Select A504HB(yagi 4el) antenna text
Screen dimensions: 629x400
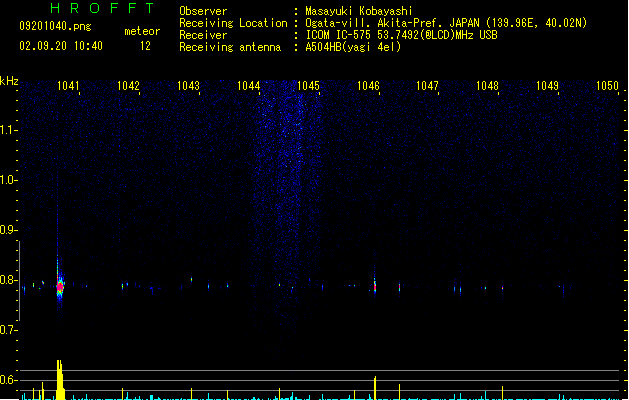click(353, 47)
